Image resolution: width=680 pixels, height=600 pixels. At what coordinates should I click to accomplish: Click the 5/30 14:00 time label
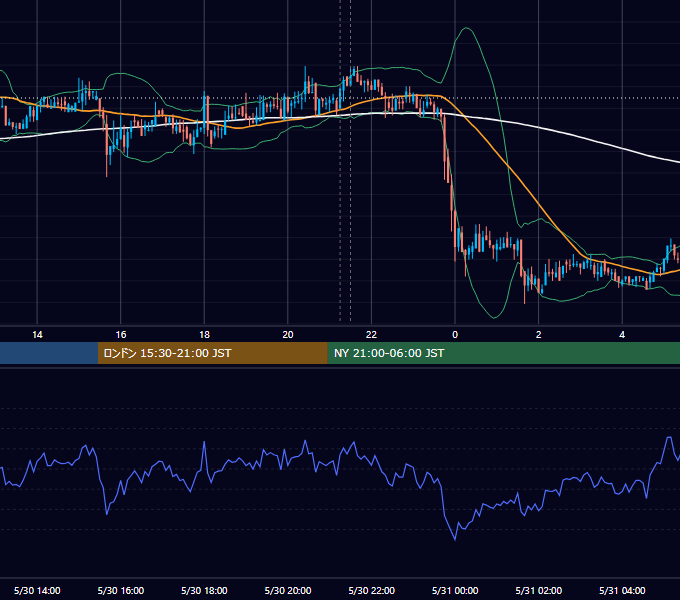[37, 590]
